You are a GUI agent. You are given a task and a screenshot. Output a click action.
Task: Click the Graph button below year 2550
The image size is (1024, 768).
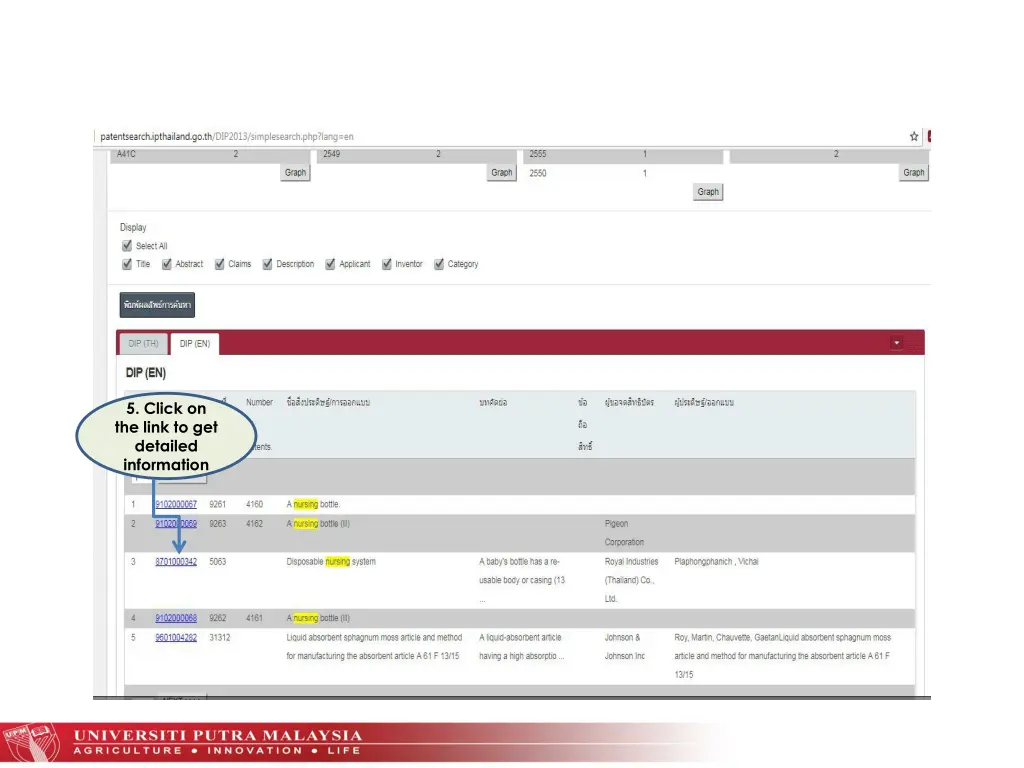(x=708, y=192)
